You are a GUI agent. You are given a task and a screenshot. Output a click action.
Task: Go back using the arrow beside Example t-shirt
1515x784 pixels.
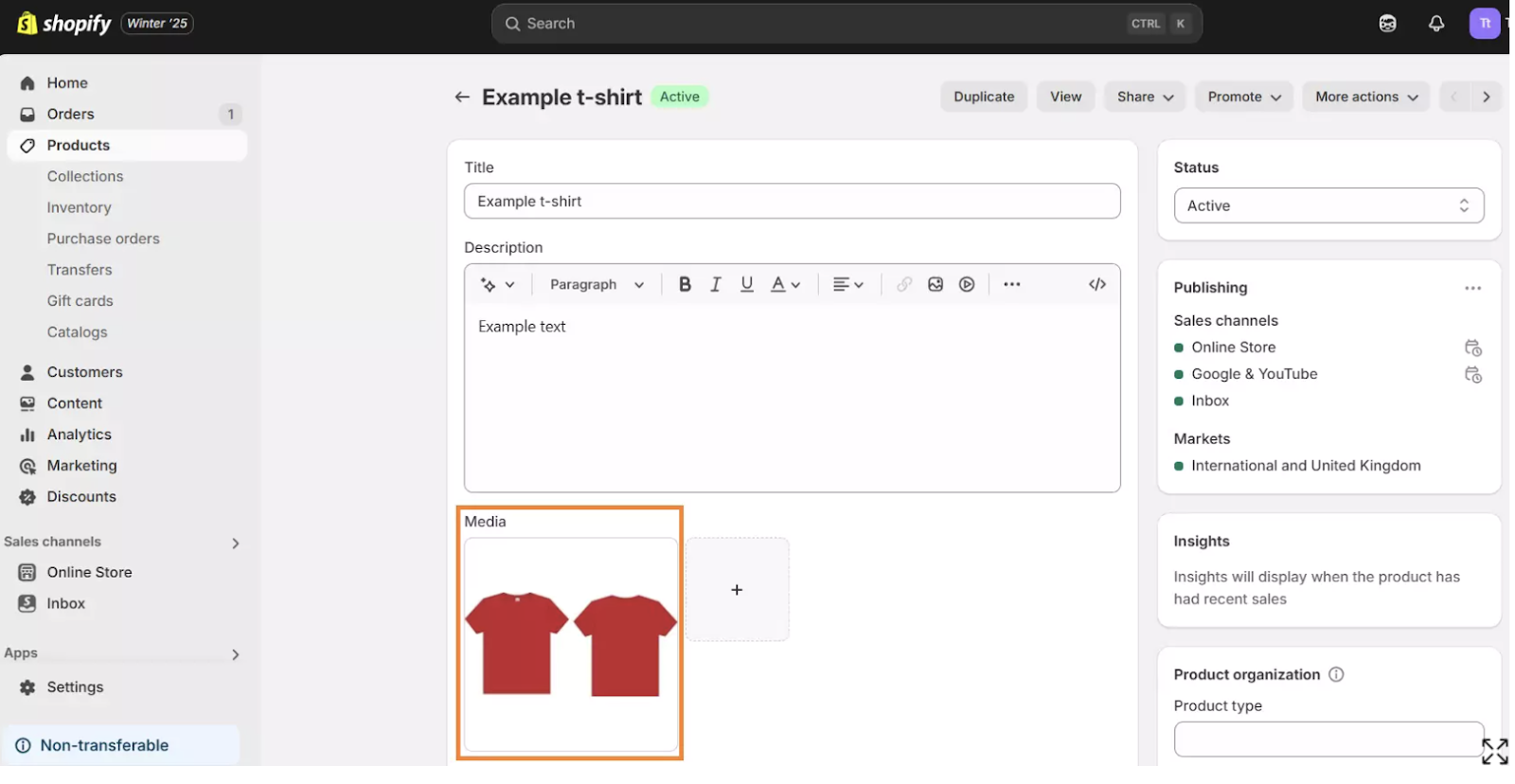coord(462,97)
